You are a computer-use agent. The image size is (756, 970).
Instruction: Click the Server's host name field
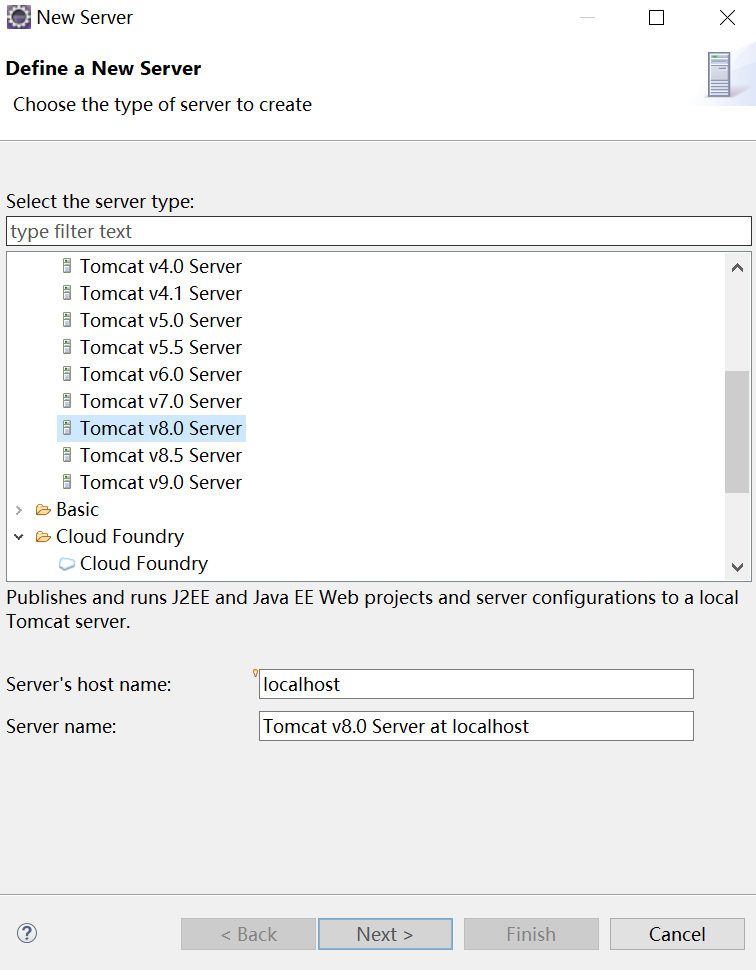click(476, 685)
